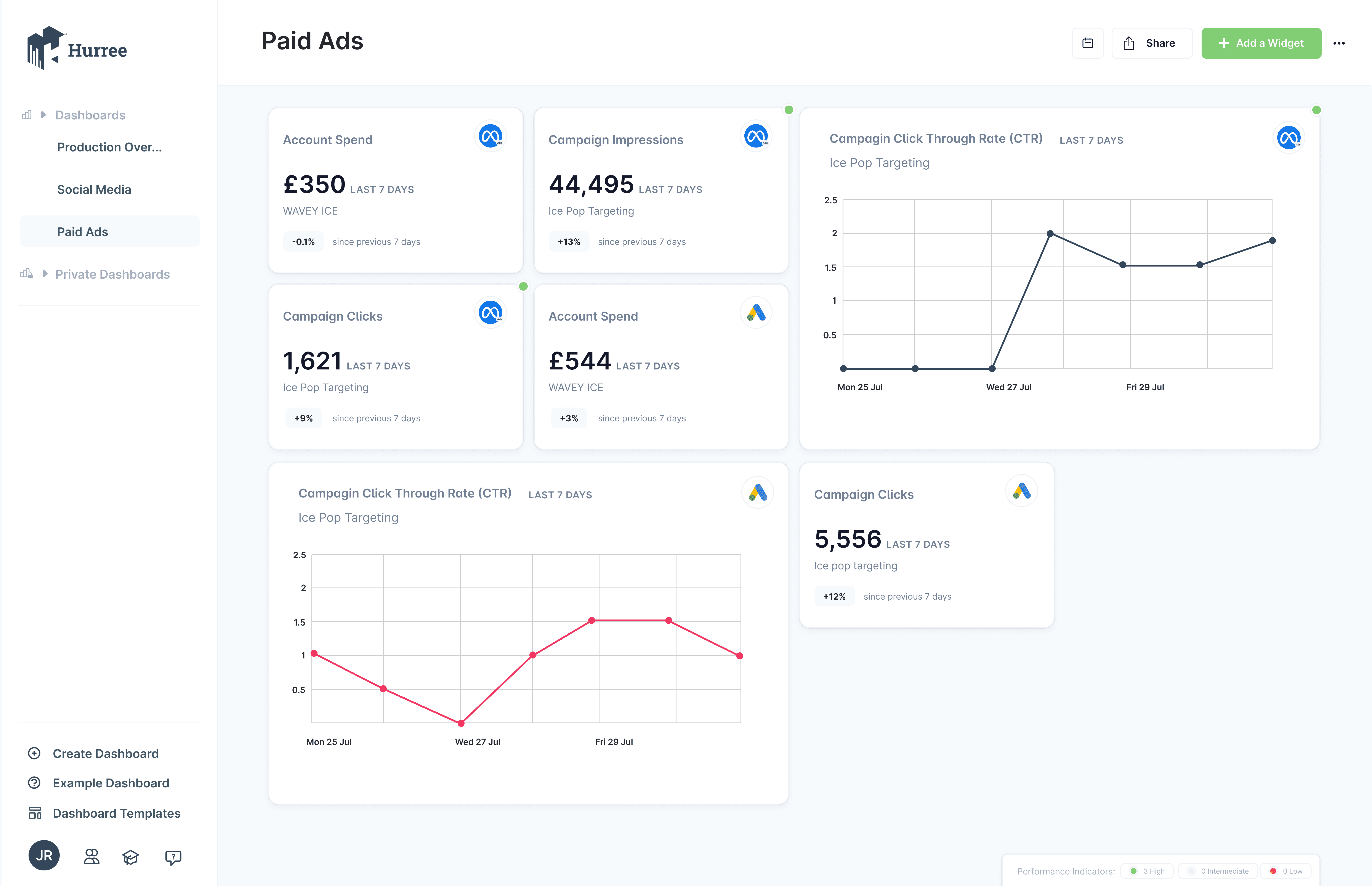Open the calendar date picker icon
1372x886 pixels.
(1087, 43)
